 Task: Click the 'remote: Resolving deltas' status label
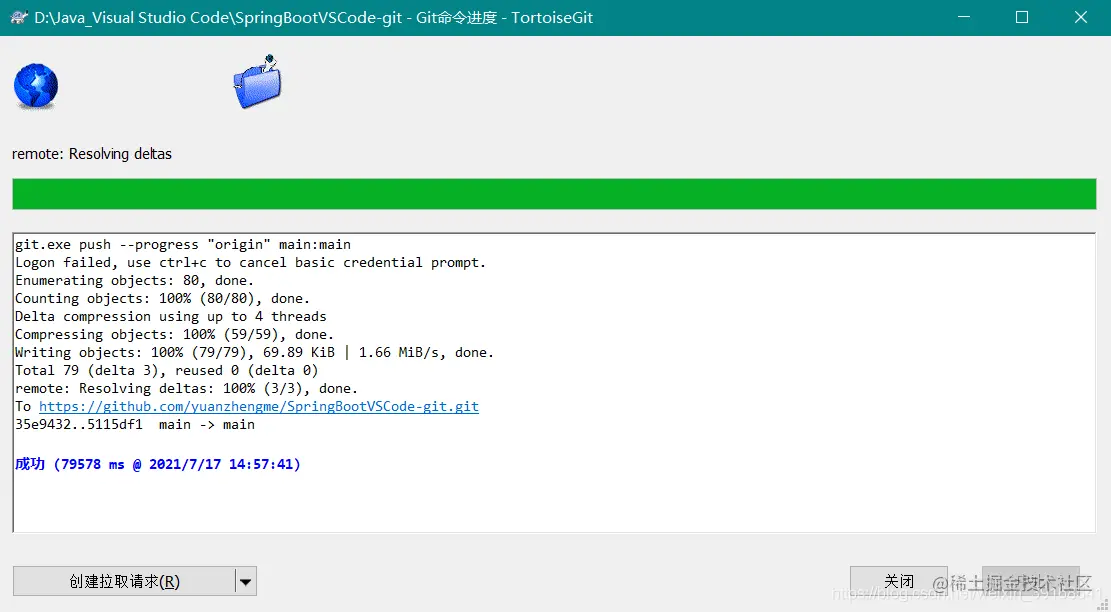[92, 154]
